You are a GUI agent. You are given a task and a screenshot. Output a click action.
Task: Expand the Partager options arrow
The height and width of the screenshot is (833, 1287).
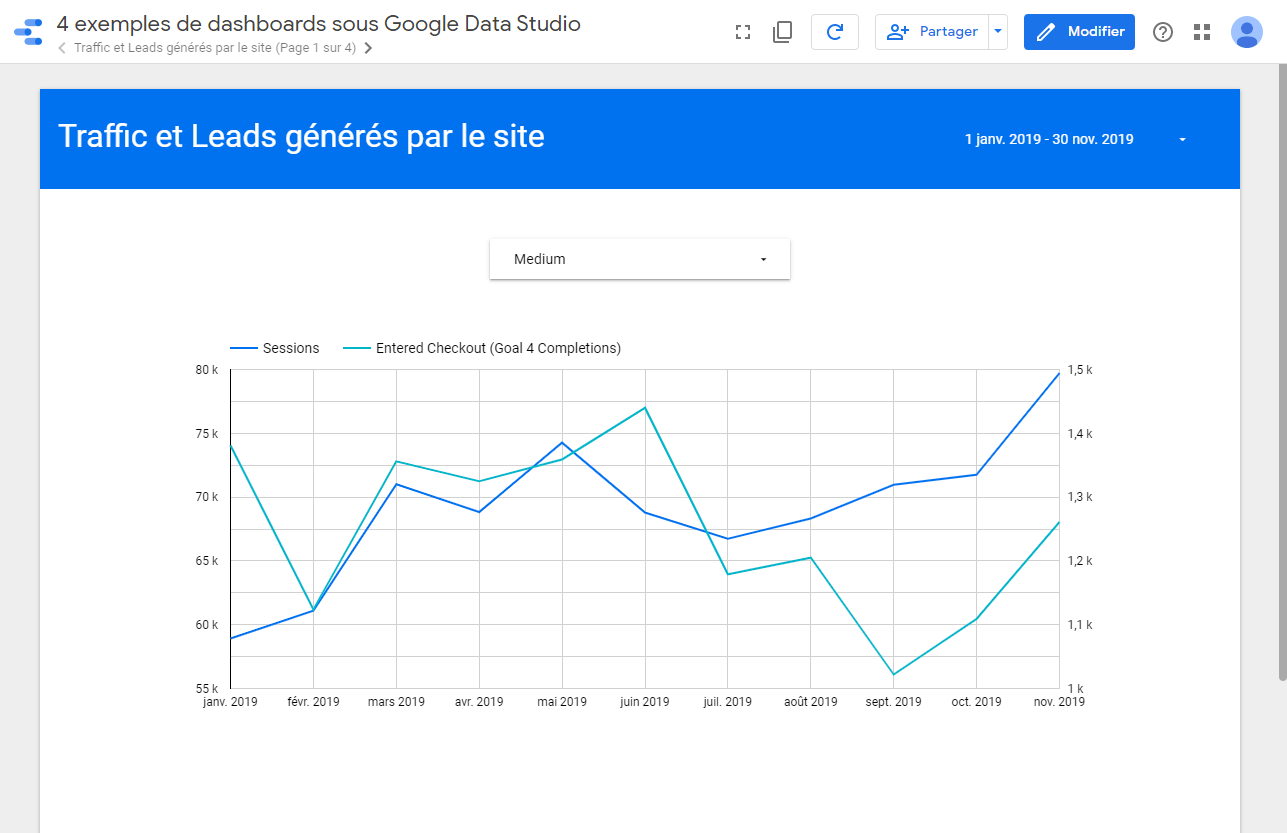click(x=998, y=32)
